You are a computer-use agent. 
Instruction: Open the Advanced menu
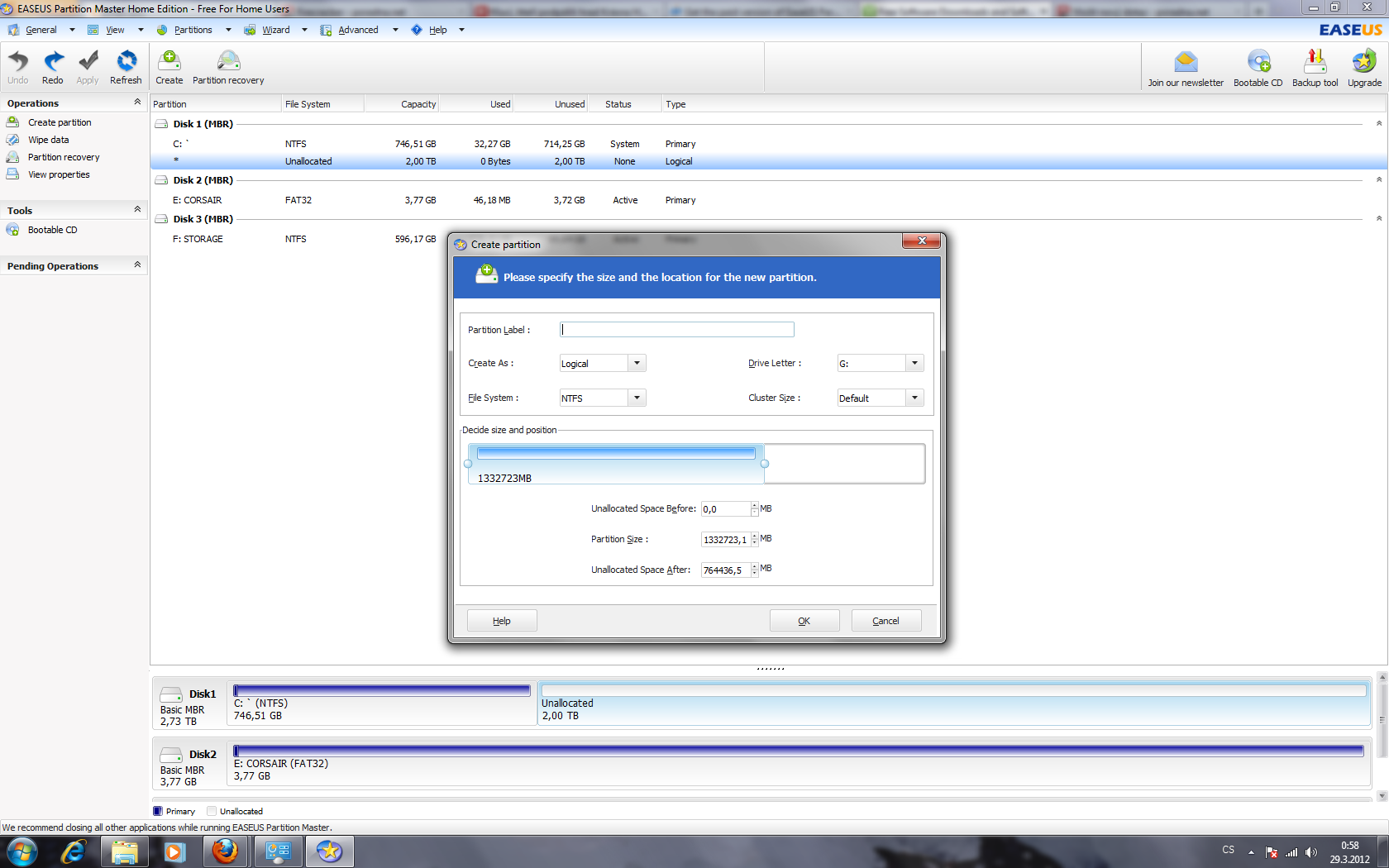358,30
